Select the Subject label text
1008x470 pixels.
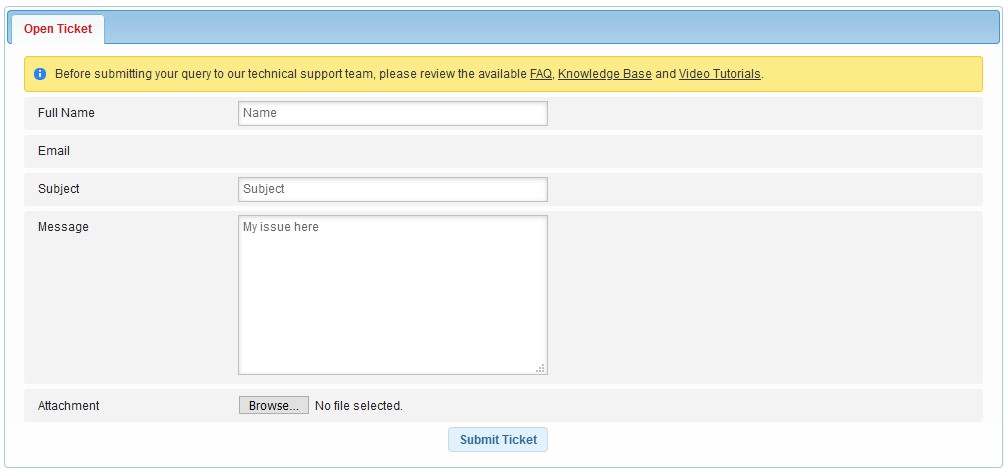click(58, 189)
